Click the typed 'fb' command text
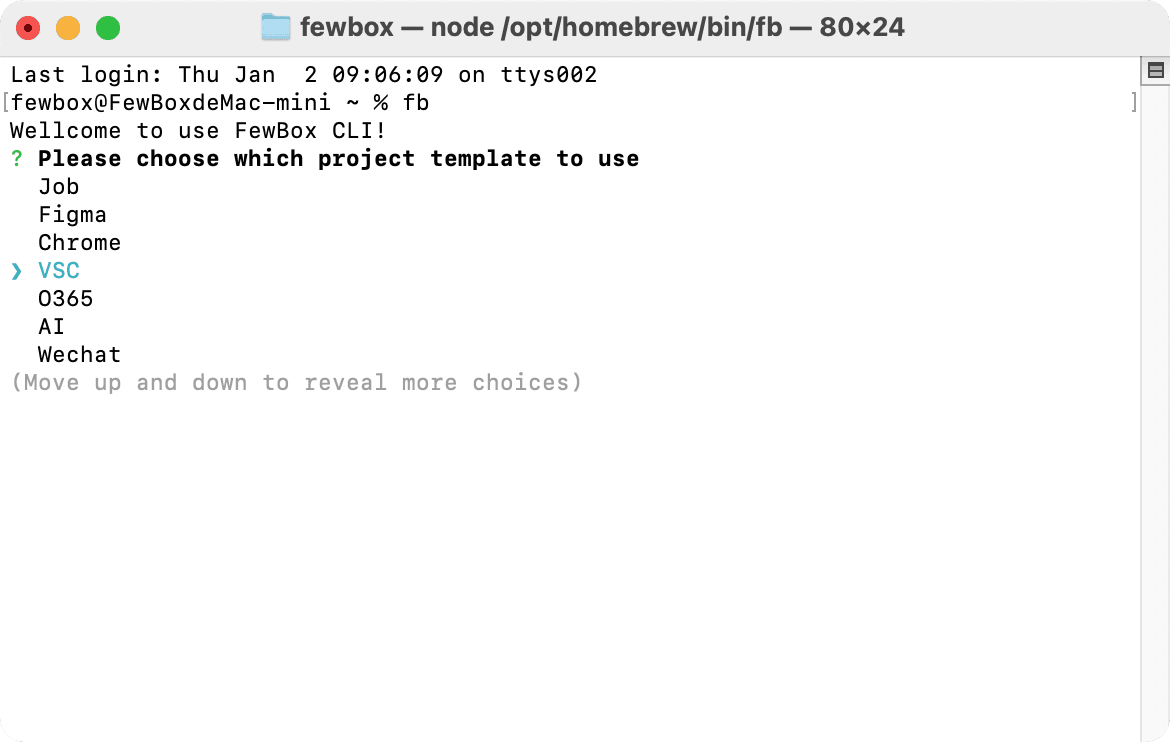1170x742 pixels. 416,103
